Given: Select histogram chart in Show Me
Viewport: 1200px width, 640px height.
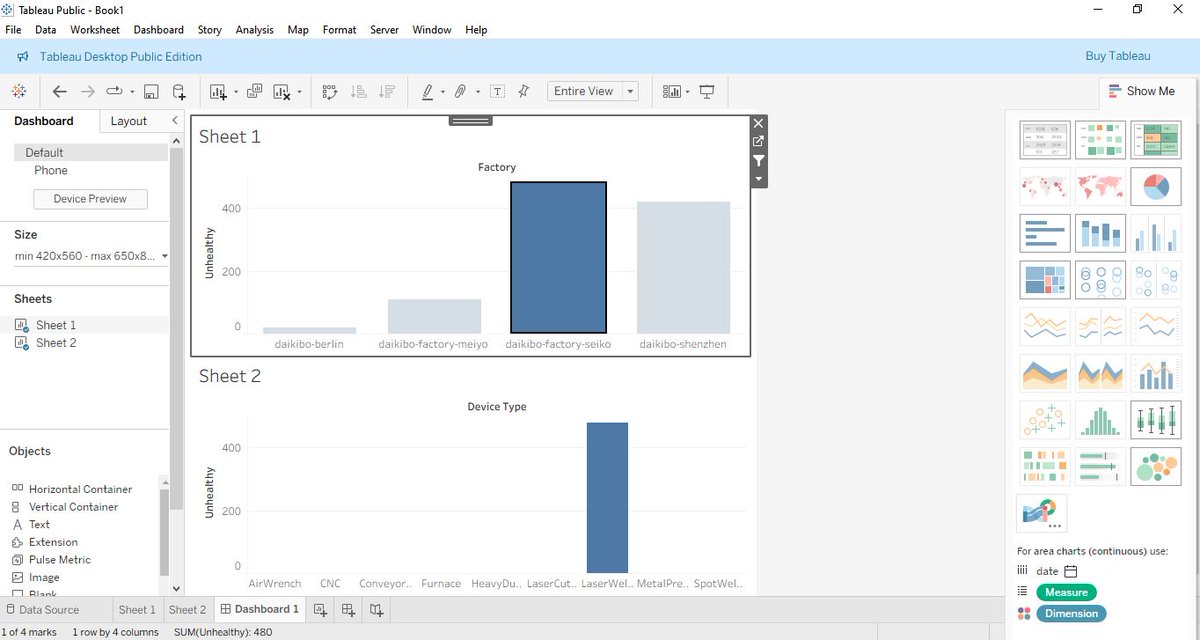Looking at the screenshot, I should [x=1100, y=420].
